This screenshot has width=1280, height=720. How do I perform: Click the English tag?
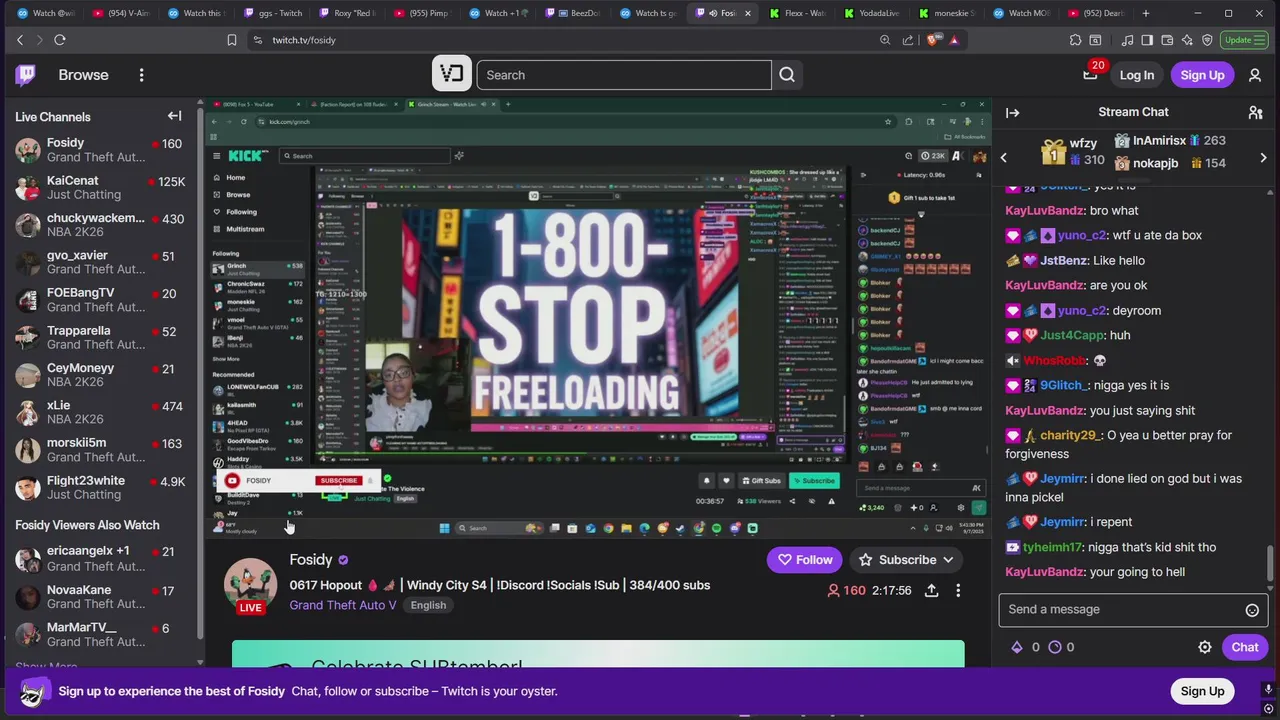[428, 605]
